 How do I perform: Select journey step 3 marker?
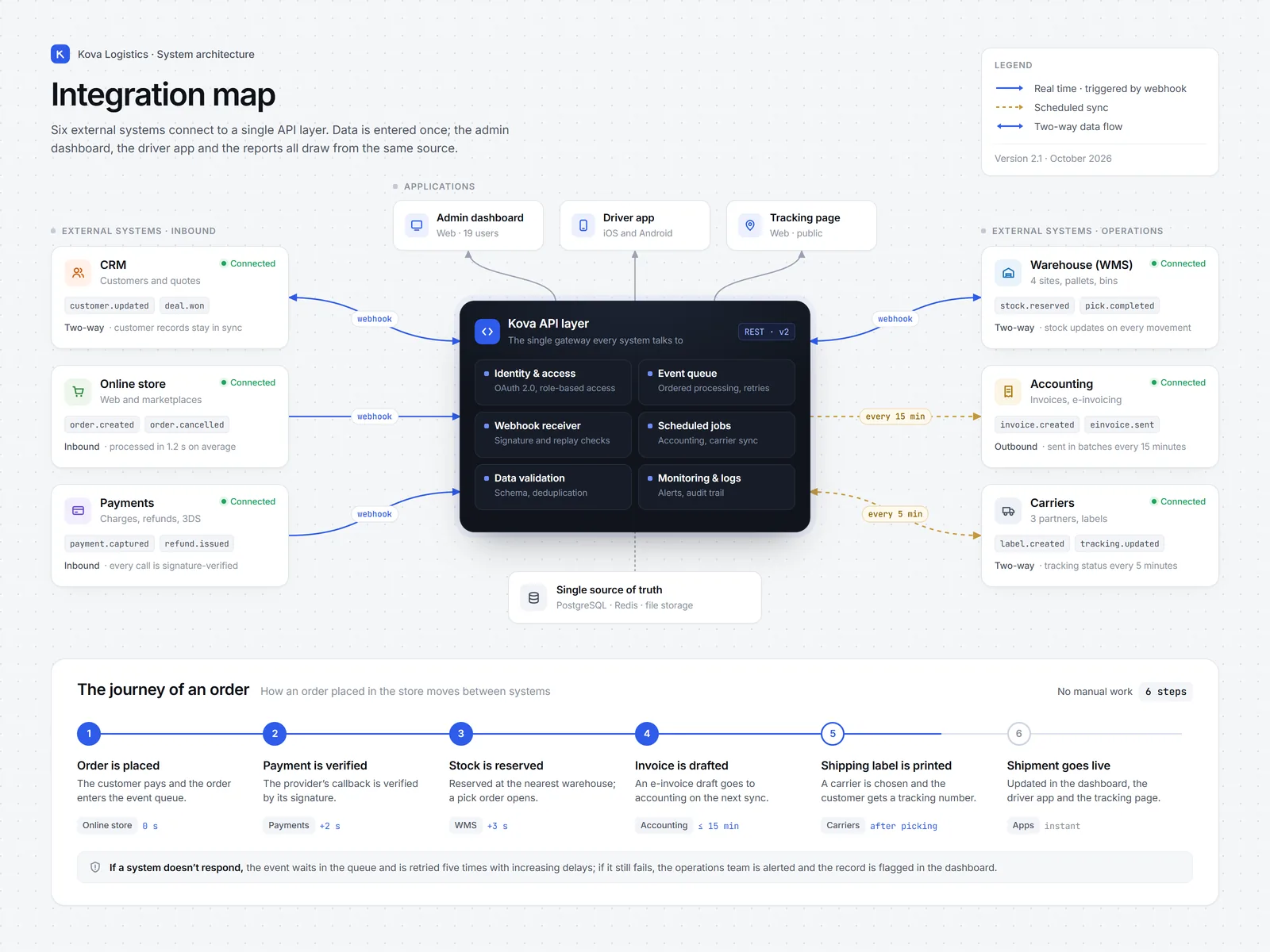[461, 734]
